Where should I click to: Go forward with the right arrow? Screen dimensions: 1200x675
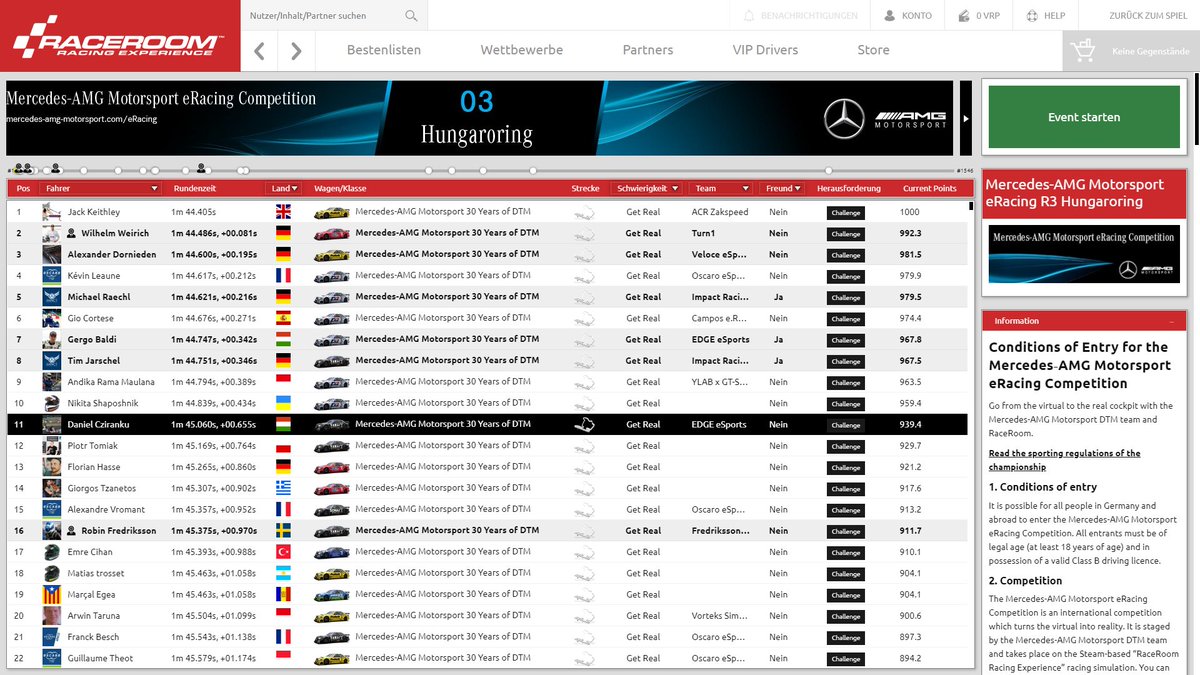point(296,51)
